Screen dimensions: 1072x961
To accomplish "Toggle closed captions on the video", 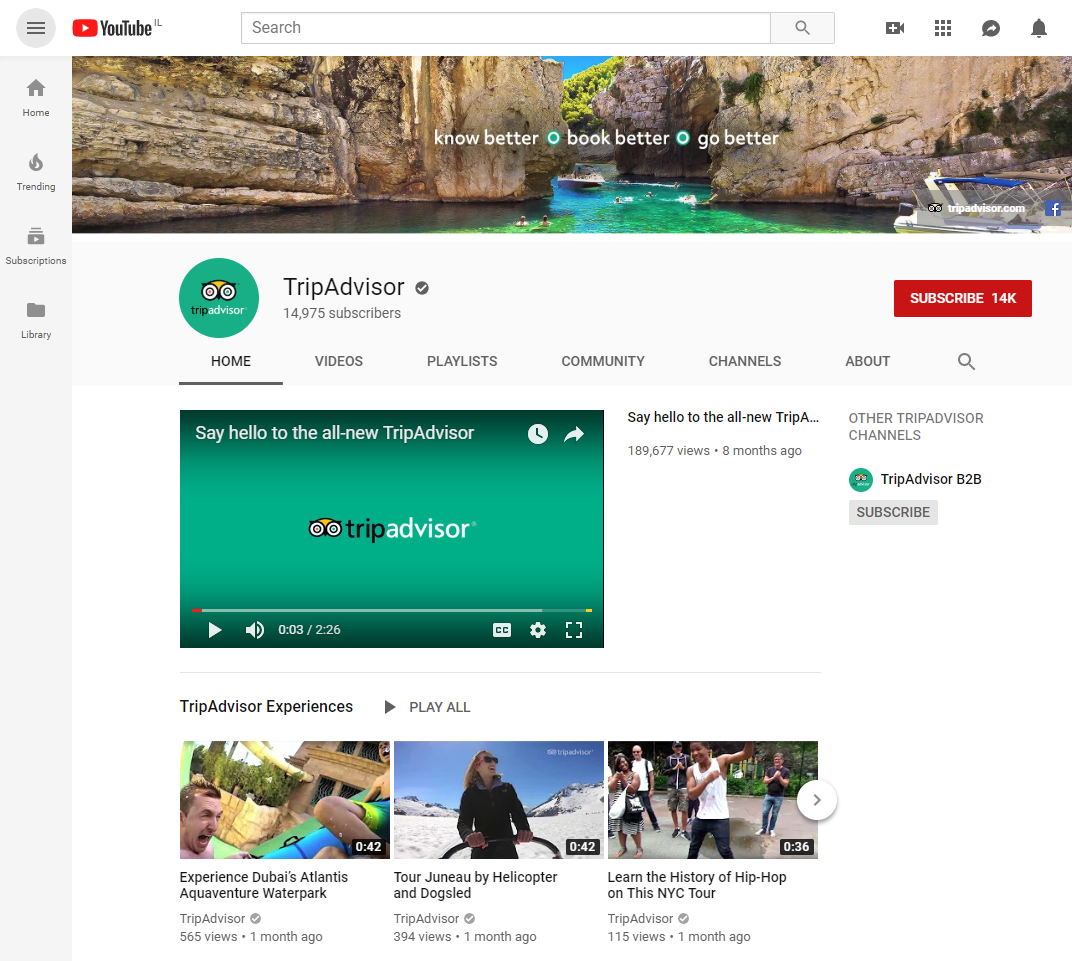I will pyautogui.click(x=502, y=630).
